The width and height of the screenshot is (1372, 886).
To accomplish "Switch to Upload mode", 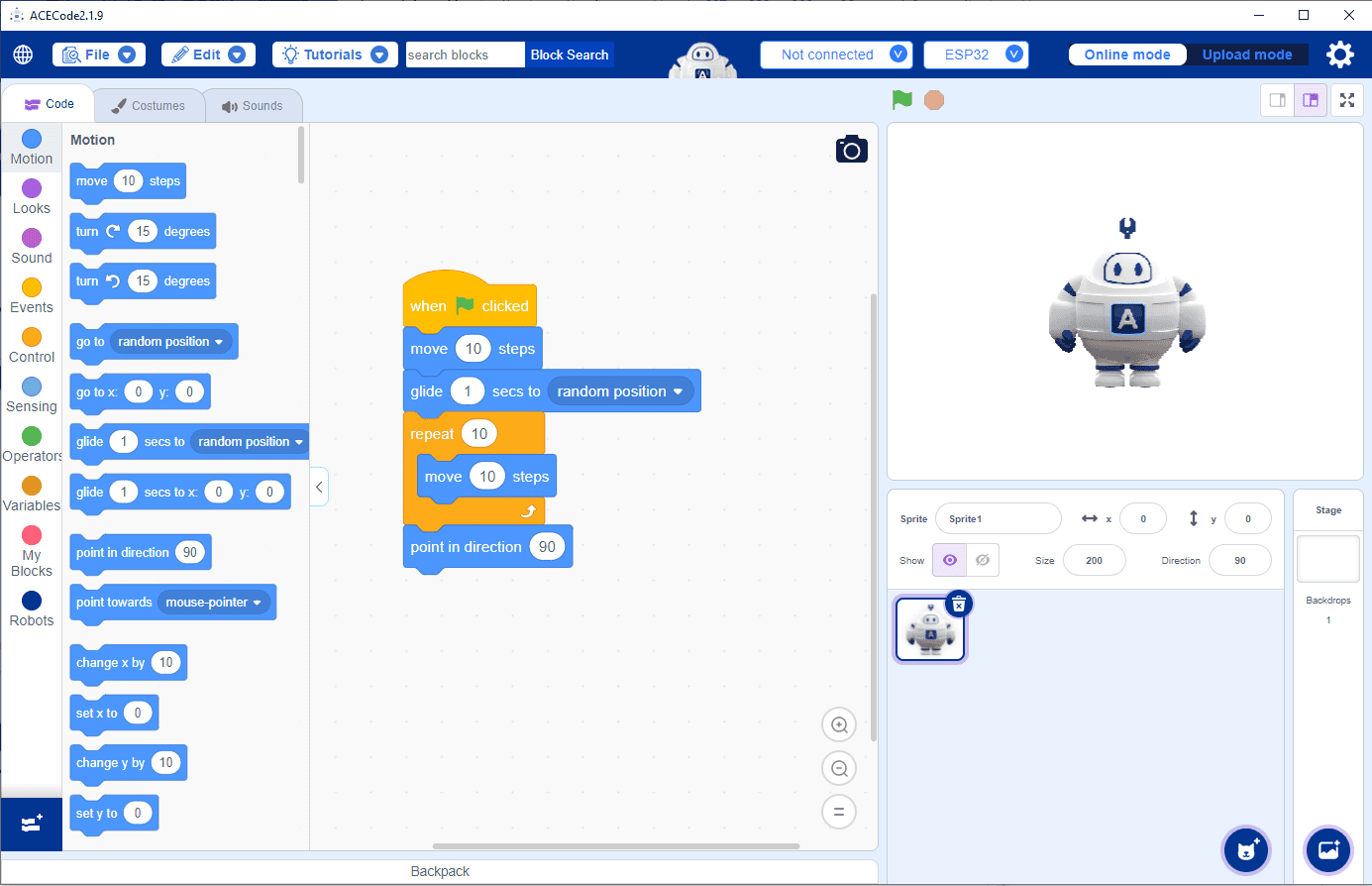I will [1248, 55].
